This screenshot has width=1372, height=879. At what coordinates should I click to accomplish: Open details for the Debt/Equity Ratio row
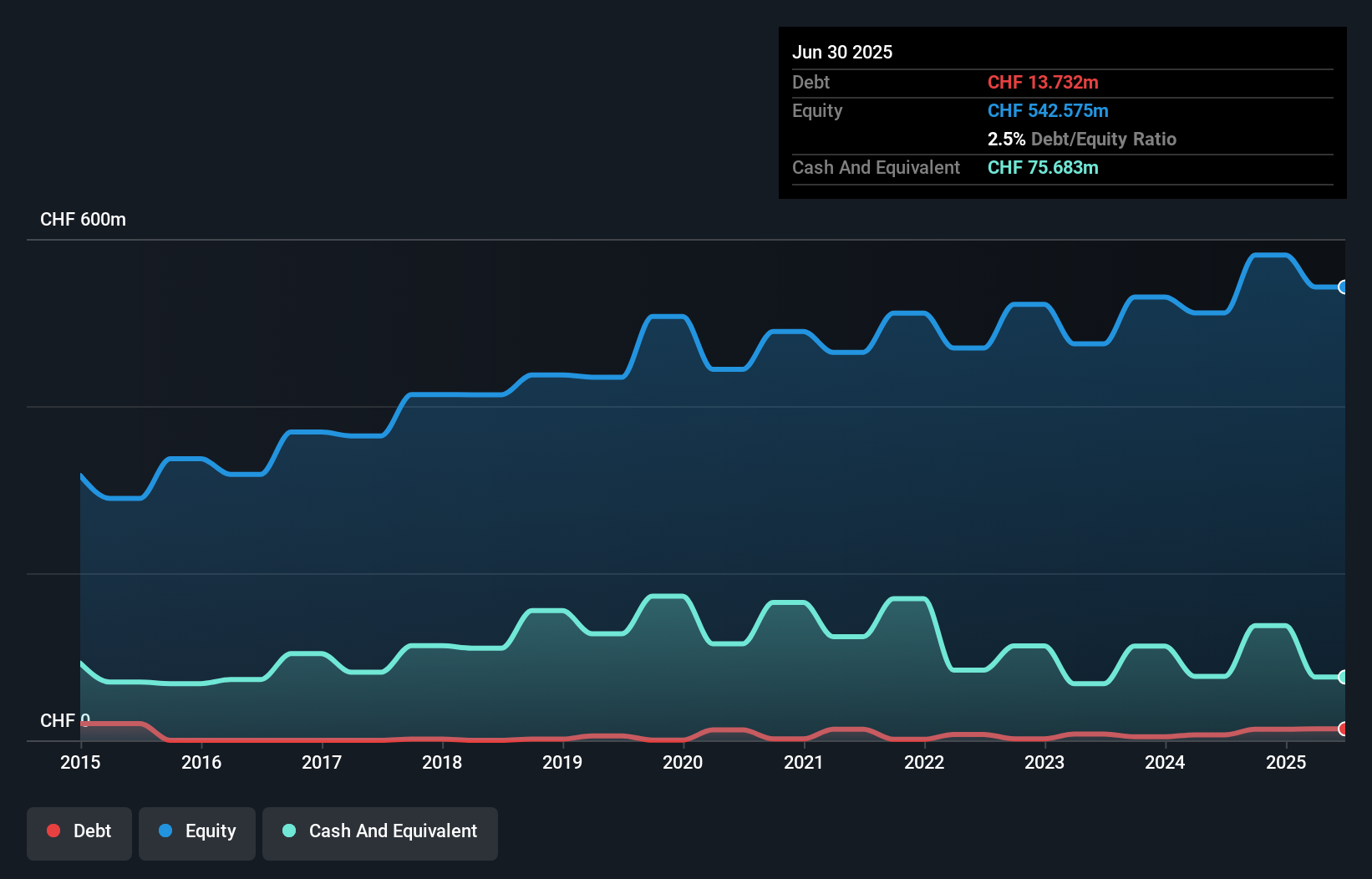coord(1082,140)
